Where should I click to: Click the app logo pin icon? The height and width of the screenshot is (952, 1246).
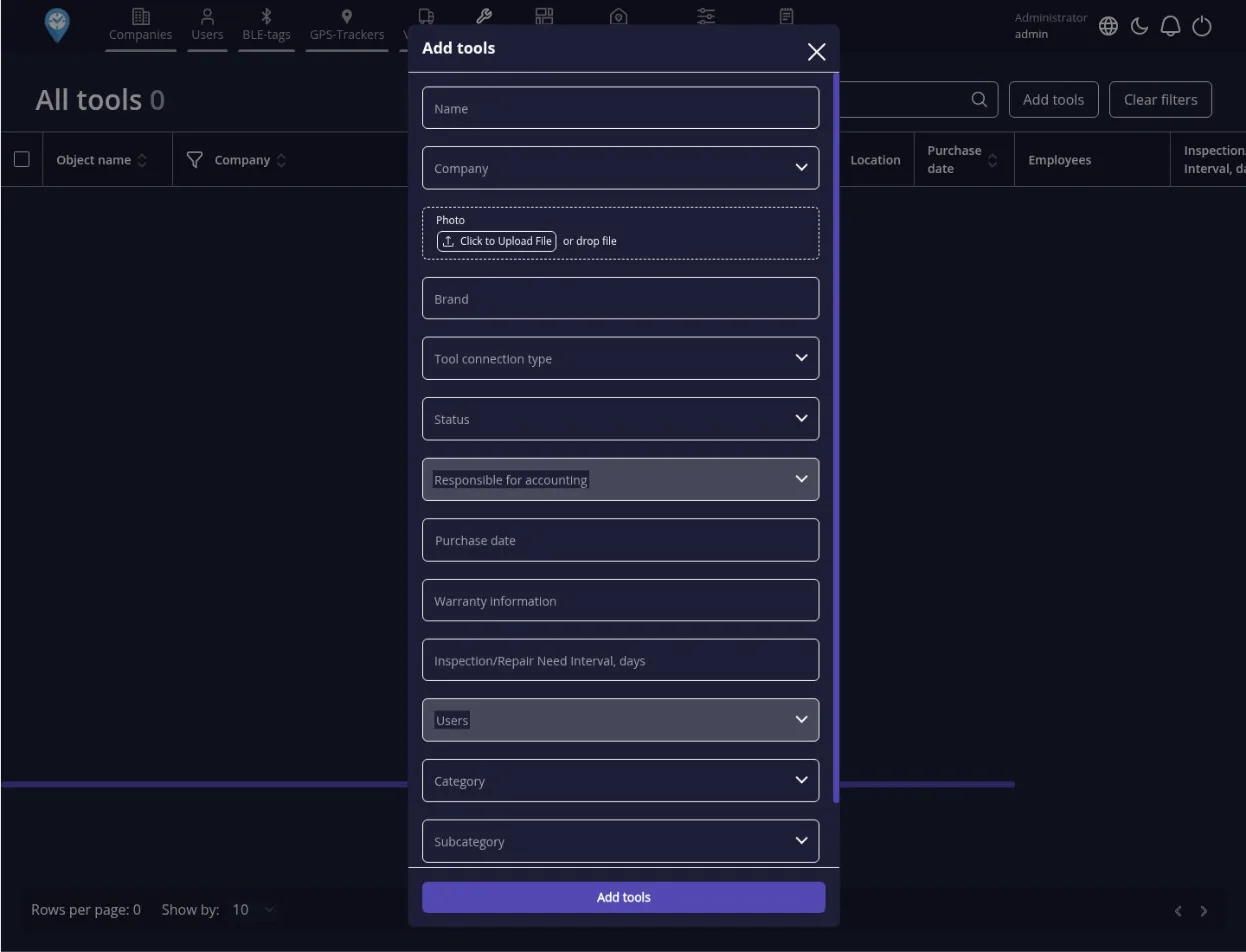pos(58,25)
